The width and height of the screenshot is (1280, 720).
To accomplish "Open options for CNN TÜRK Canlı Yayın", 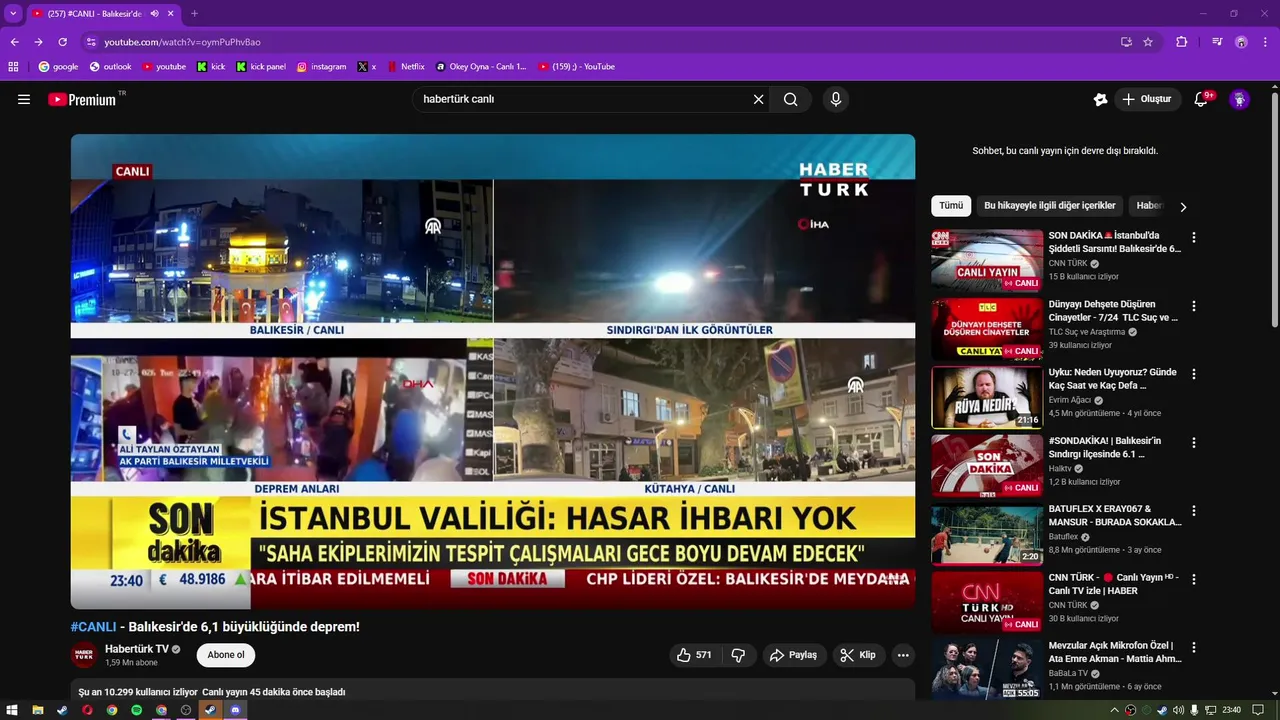I will 1193,579.
